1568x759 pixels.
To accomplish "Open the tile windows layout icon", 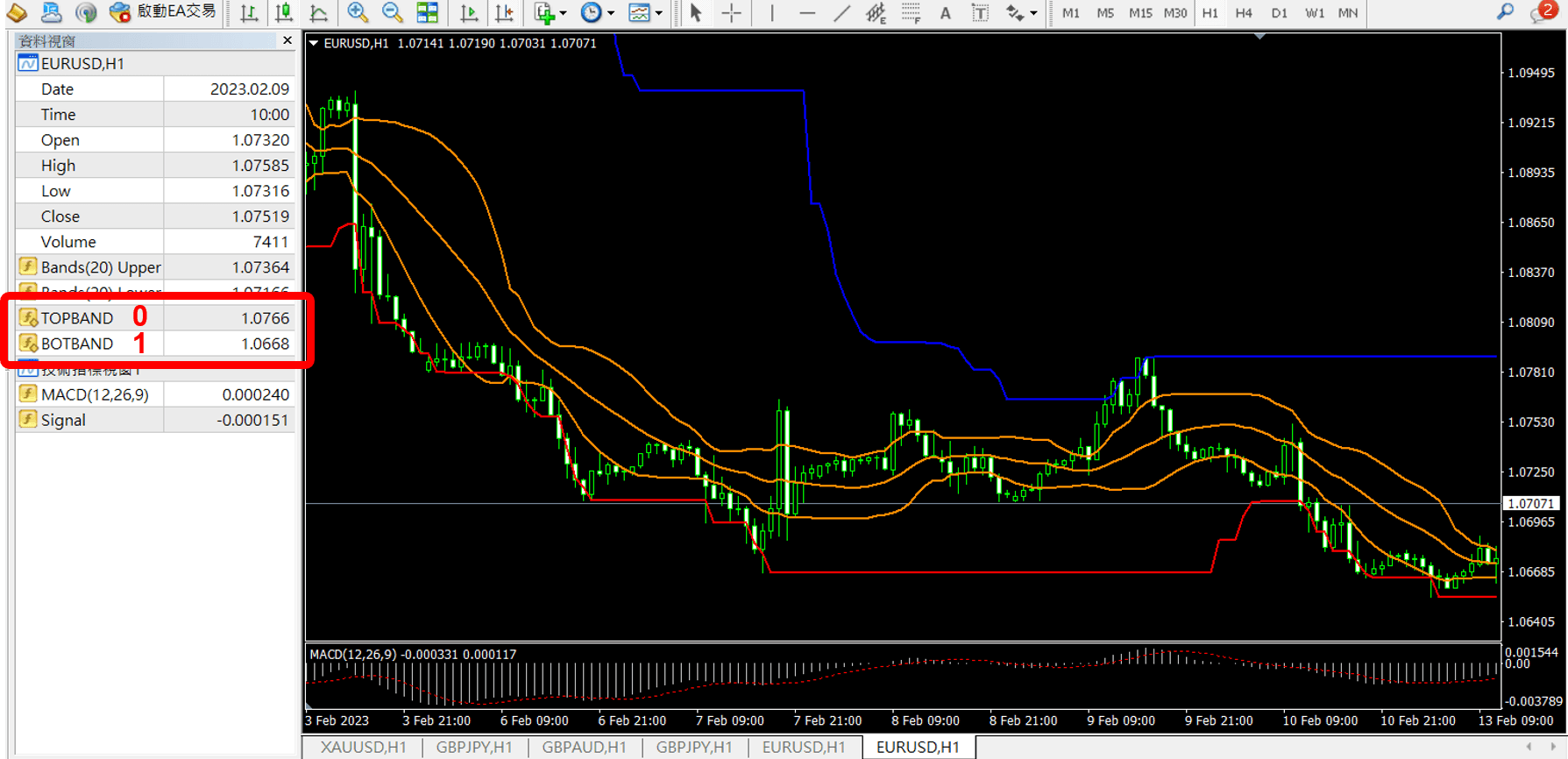I will (x=428, y=13).
